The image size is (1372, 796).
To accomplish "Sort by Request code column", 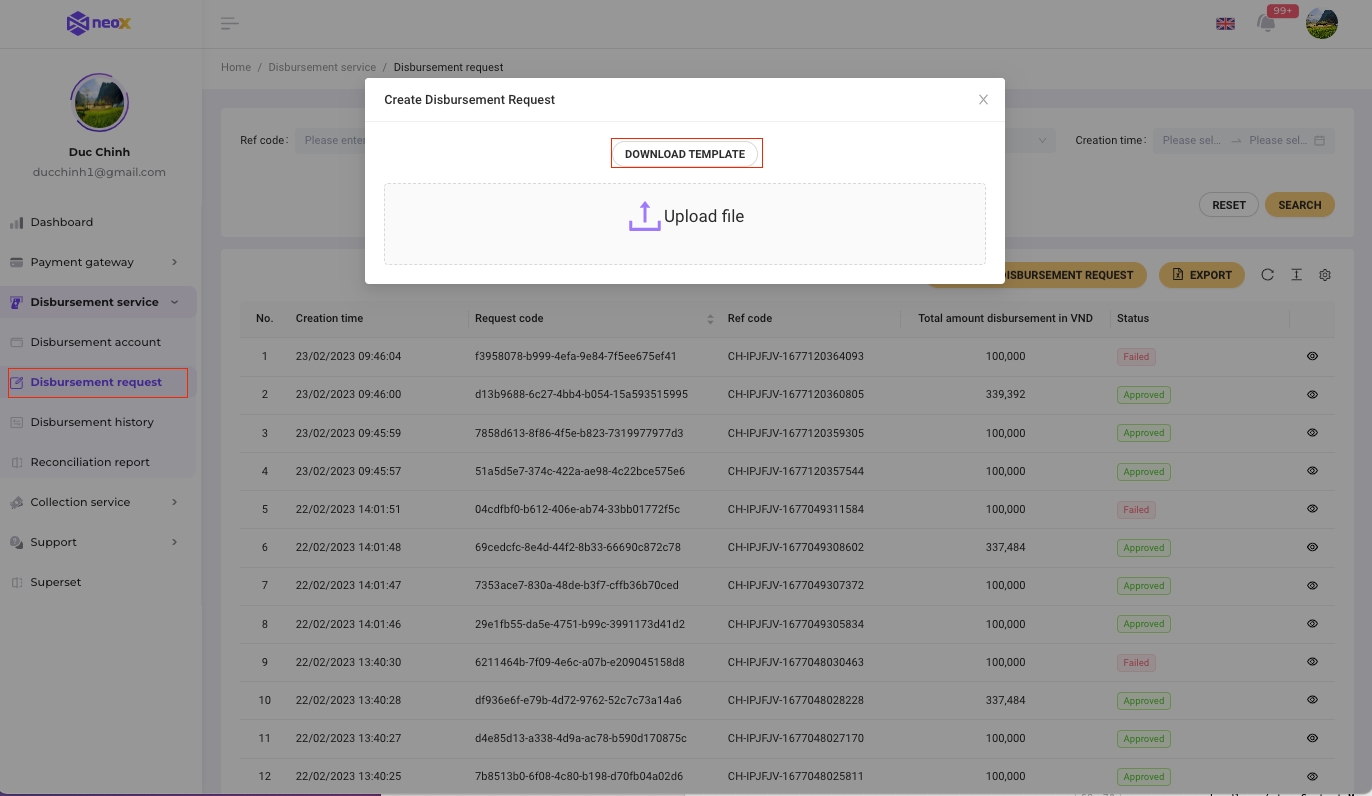I will click(710, 319).
